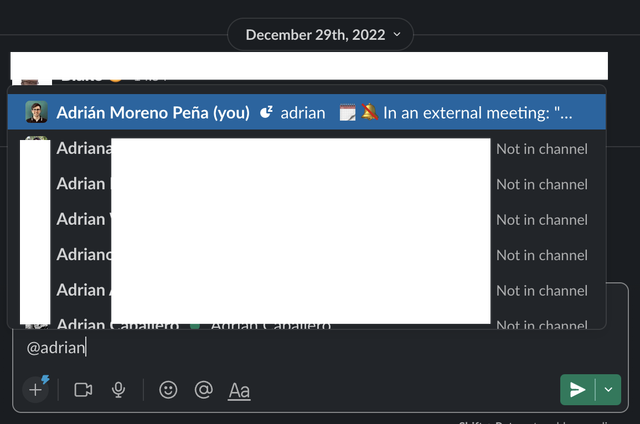Image resolution: width=640 pixels, height=424 pixels.
Task: Expand the December 29th, 2022 date menu
Action: (319, 34)
